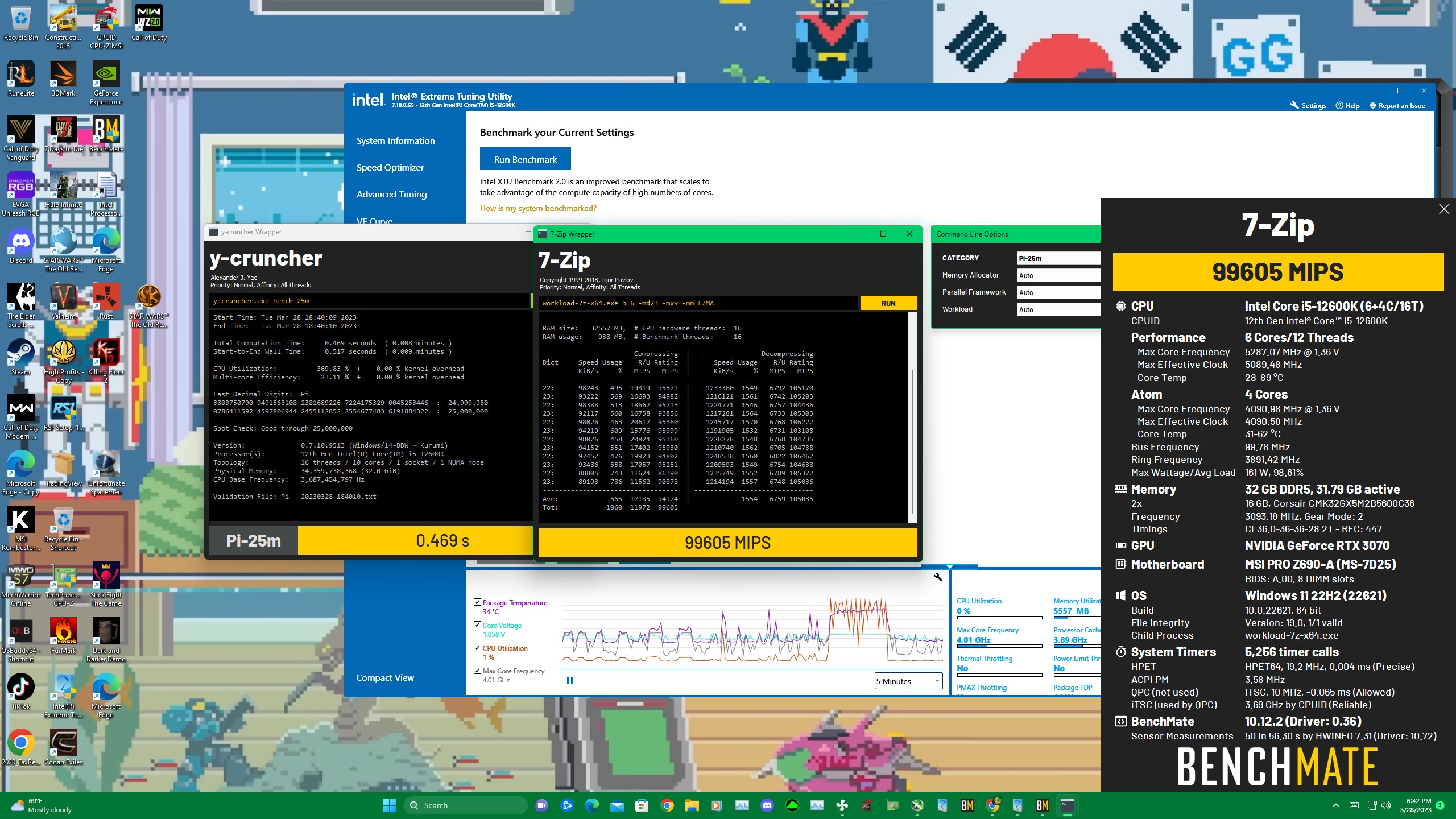
Task: Open RuneLite desktop icon
Action: coord(20,78)
